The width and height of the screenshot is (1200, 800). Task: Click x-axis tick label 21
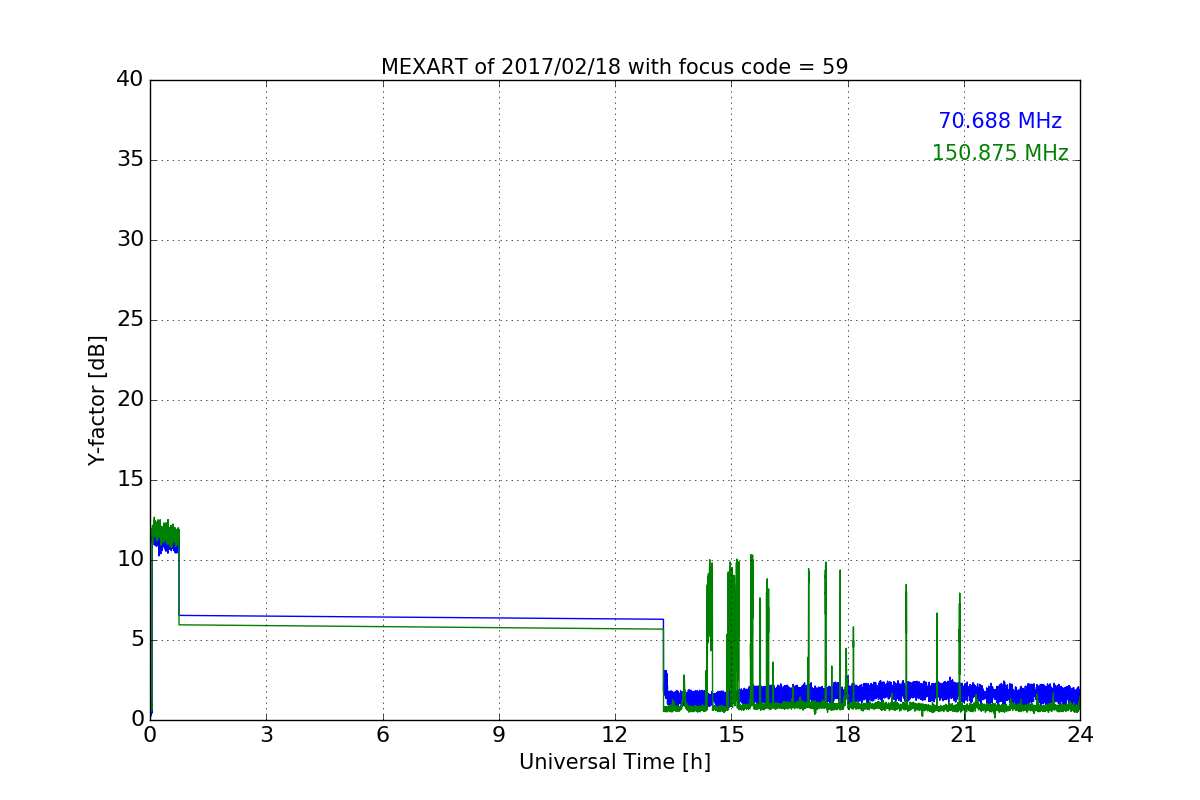[963, 734]
